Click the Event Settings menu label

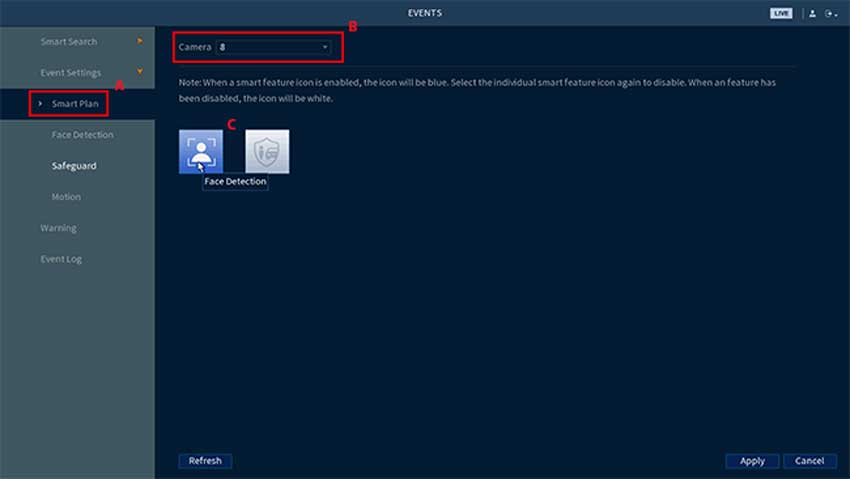click(70, 72)
